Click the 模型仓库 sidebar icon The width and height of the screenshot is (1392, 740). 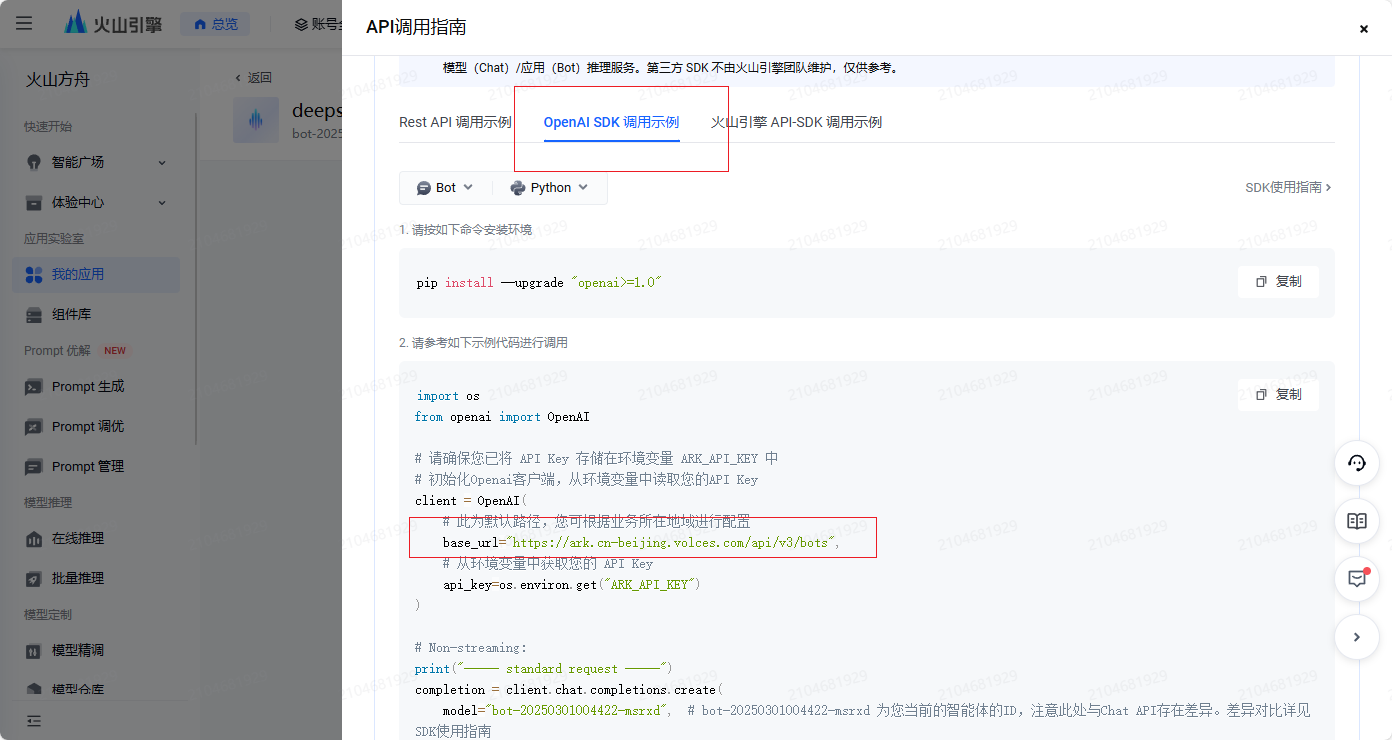pyautogui.click(x=34, y=689)
